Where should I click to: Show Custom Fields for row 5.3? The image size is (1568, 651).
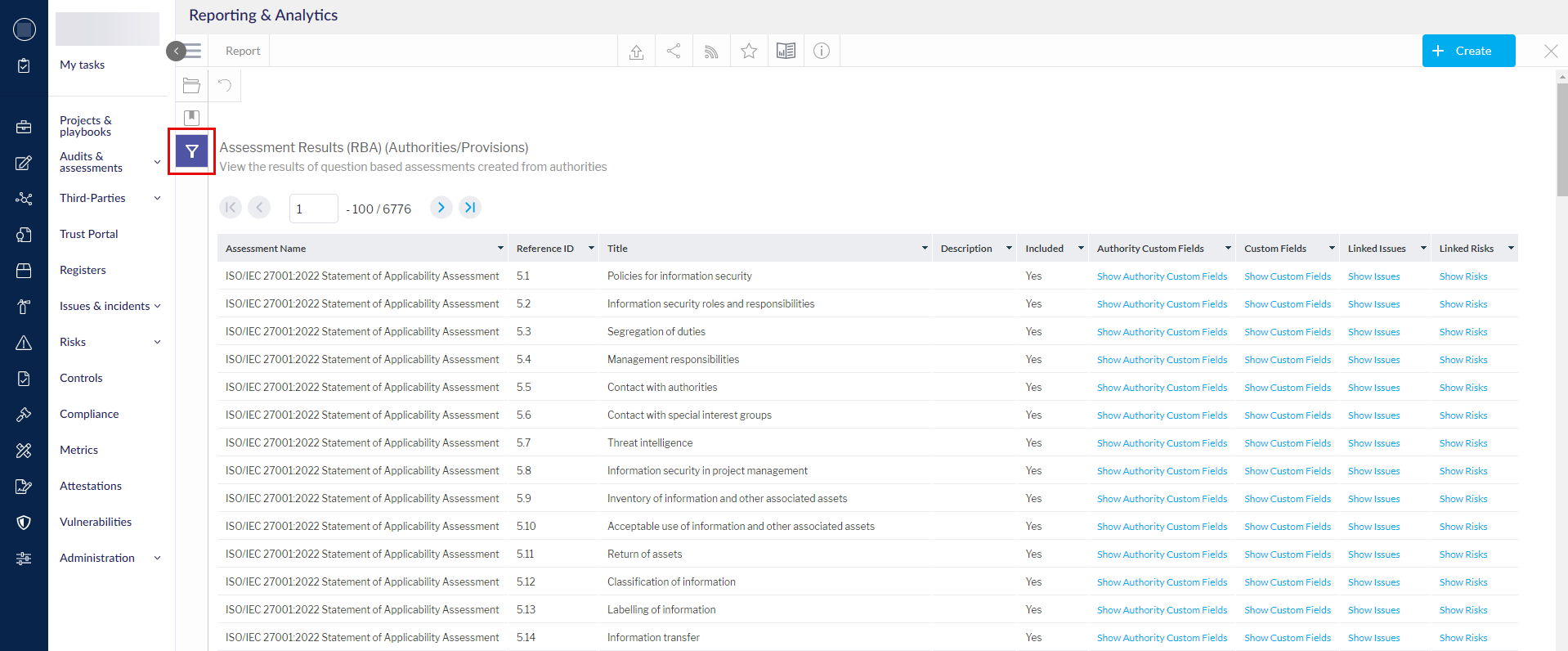(1288, 332)
